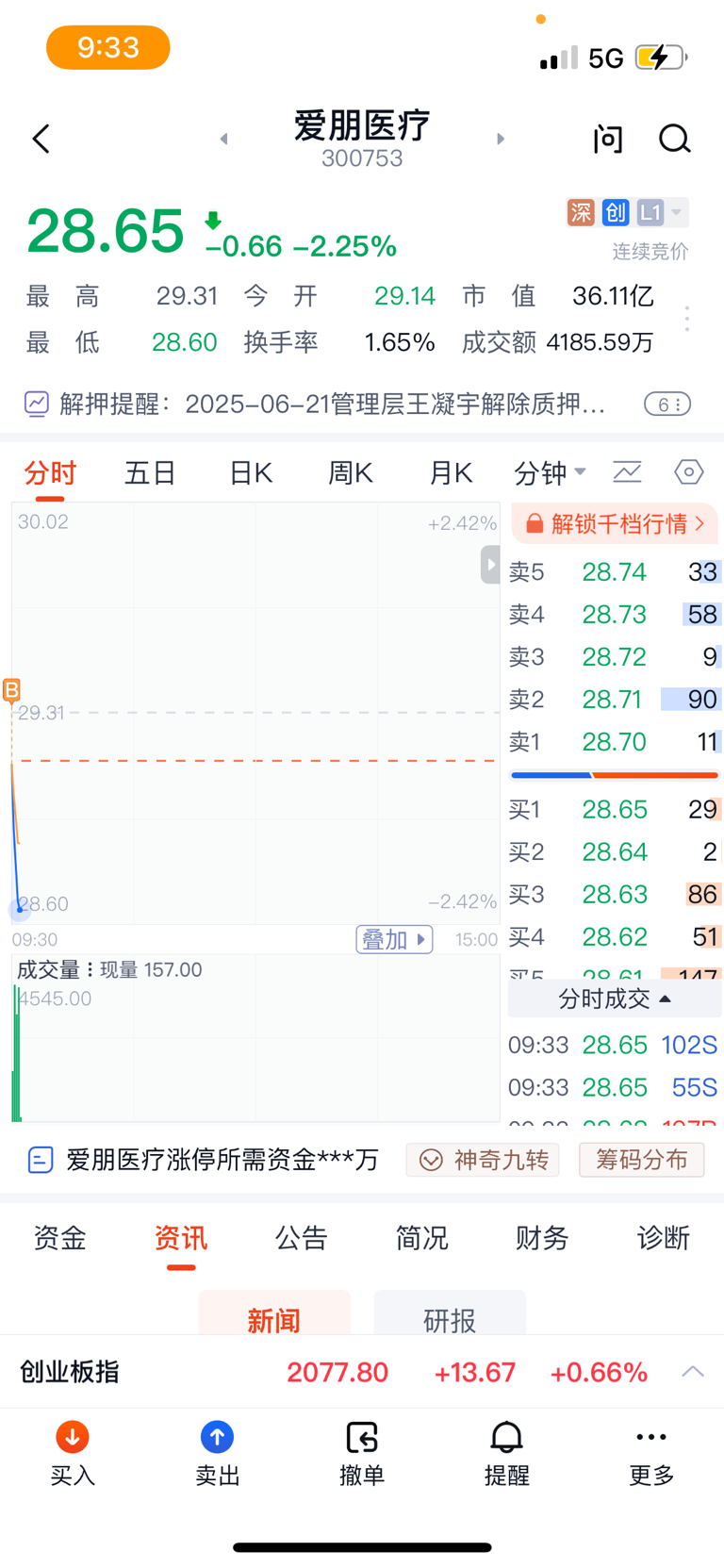724x1568 pixels.
Task: Tap the document icon beside 涨停所需资金
Action: pyautogui.click(x=41, y=1160)
